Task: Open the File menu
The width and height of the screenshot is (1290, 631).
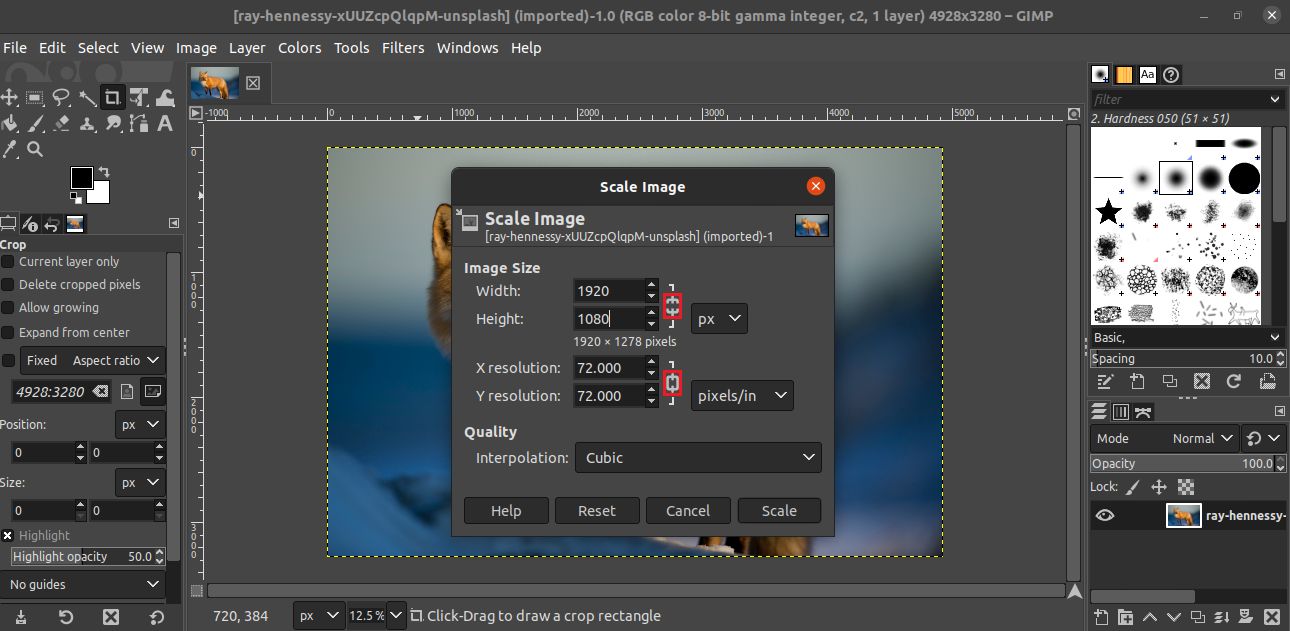Action: coord(15,48)
